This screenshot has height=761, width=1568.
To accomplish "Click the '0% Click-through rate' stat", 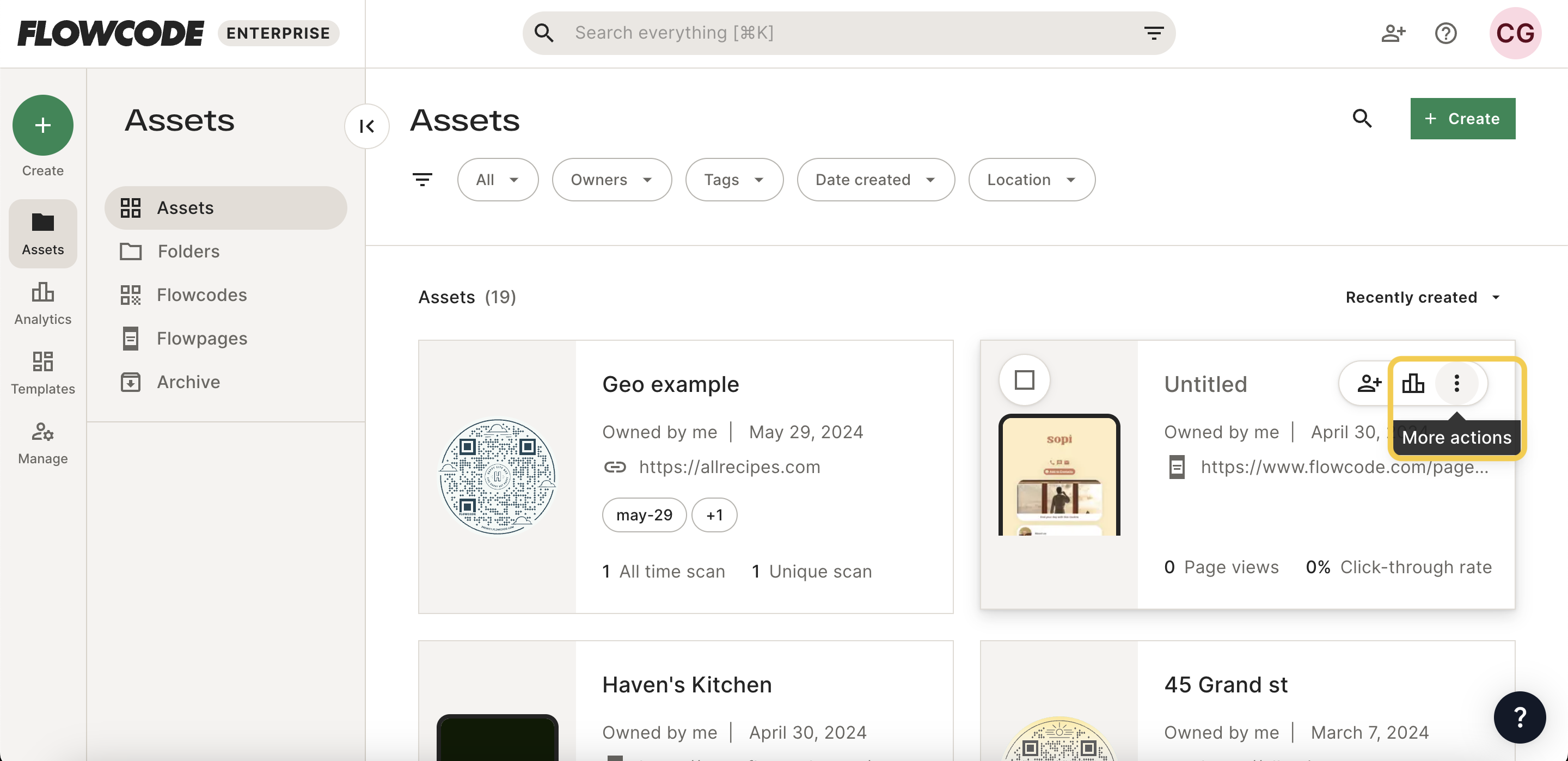I will 1399,567.
